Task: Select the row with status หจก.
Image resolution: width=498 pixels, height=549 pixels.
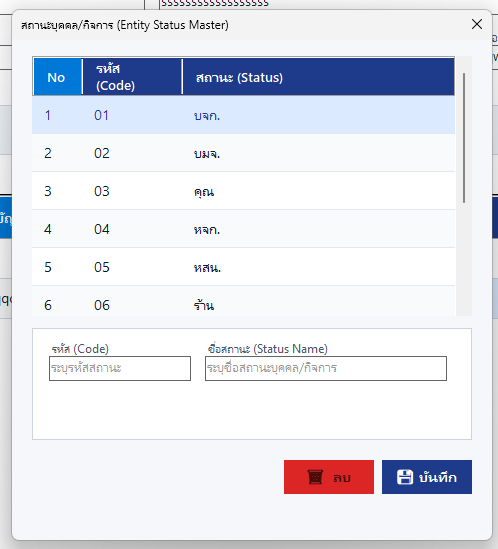Action: pyautogui.click(x=243, y=229)
